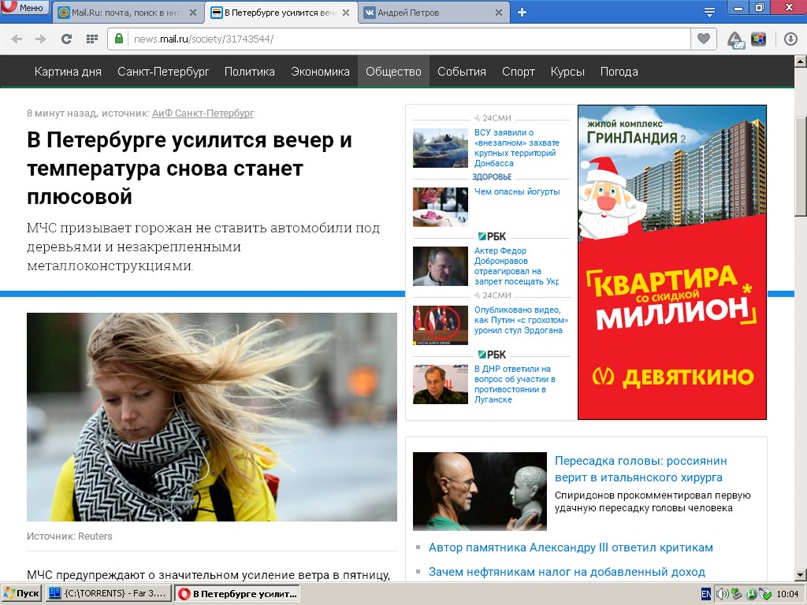Viewport: 807px width, 605px height.
Task: Open АиФ Санкт-Петербург source link
Action: coord(203,114)
